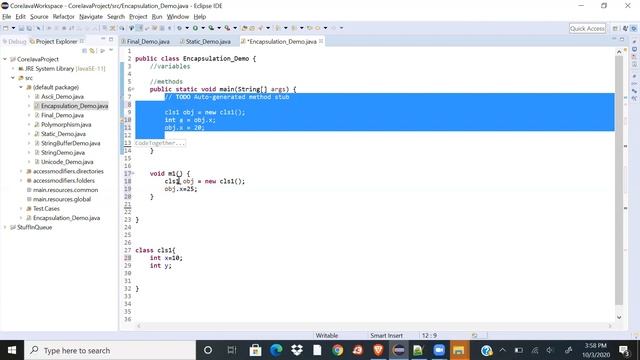
Task: Click the editor scroll up arrow
Action: (619, 51)
